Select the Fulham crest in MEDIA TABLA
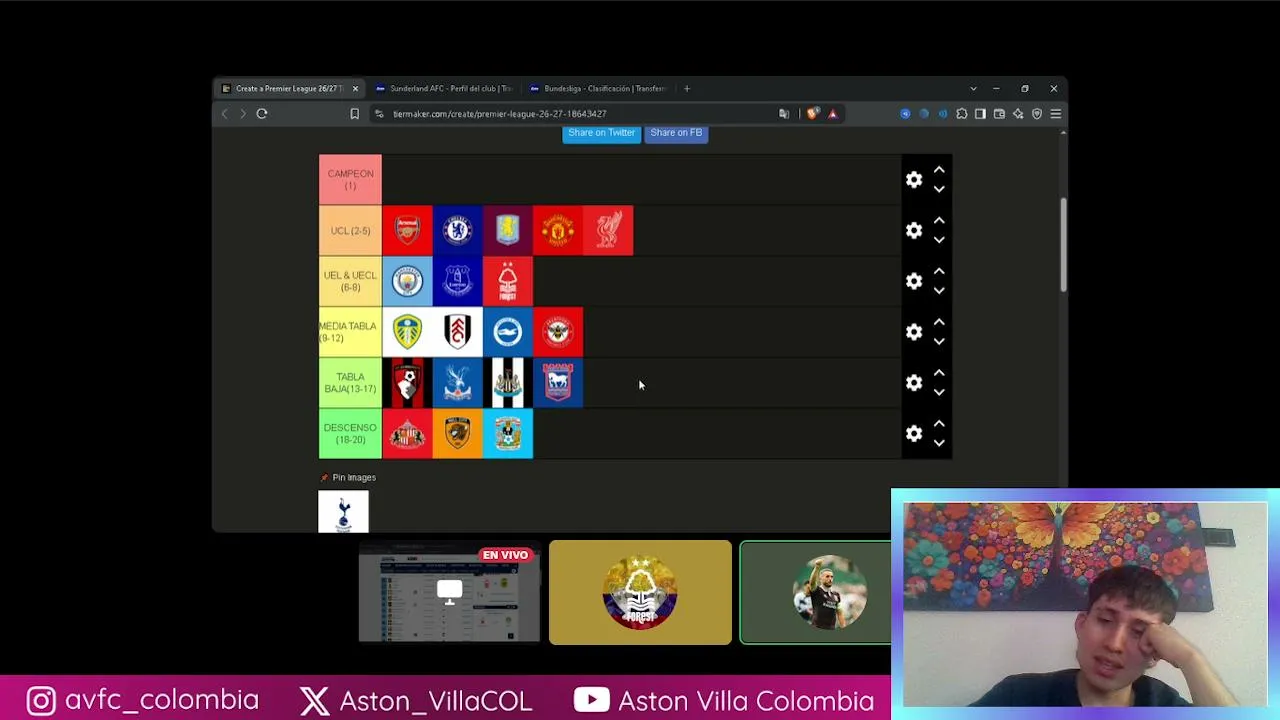Image resolution: width=1280 pixels, height=720 pixels. 457,332
